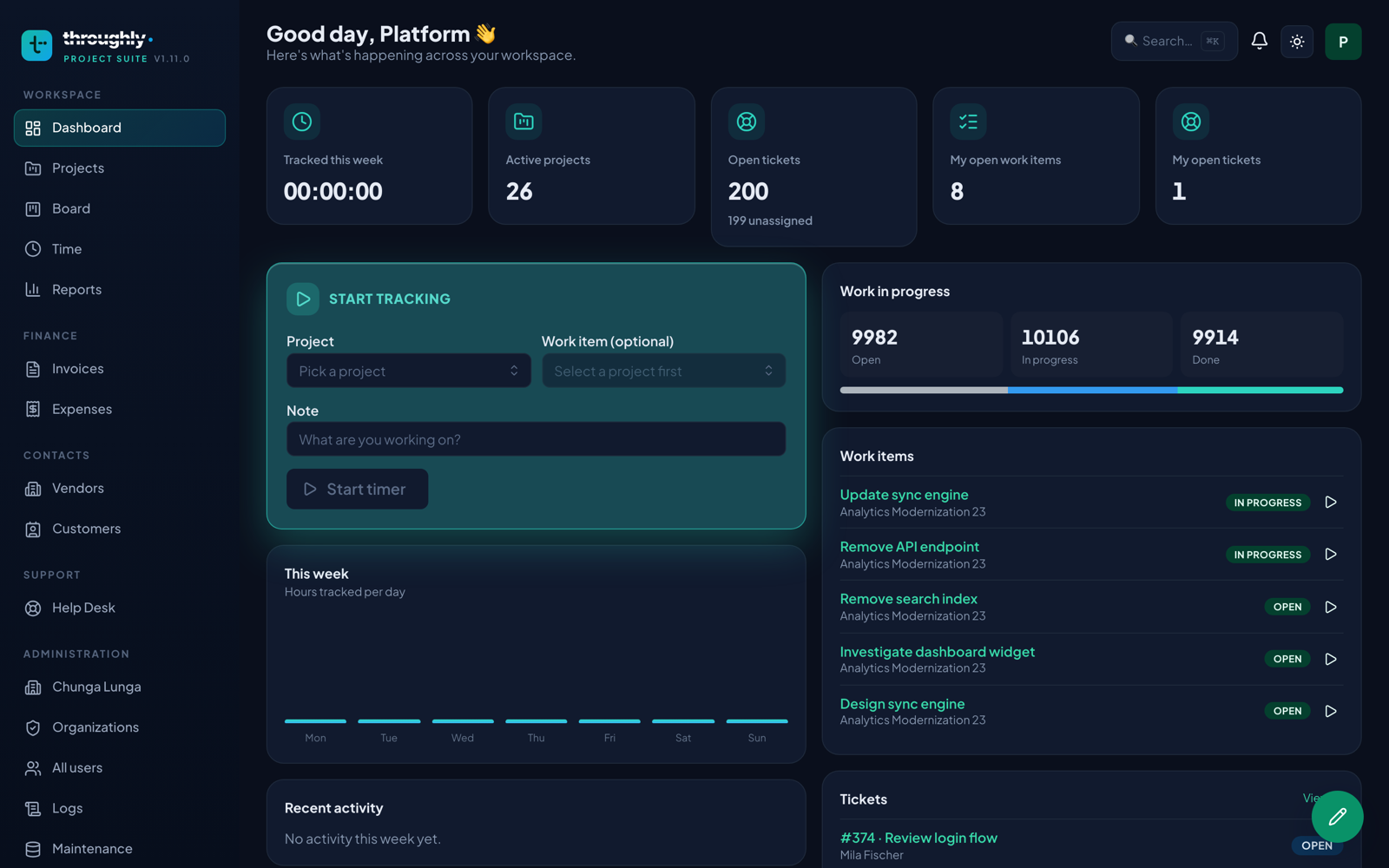Click the Active projects folder icon

tap(523, 122)
